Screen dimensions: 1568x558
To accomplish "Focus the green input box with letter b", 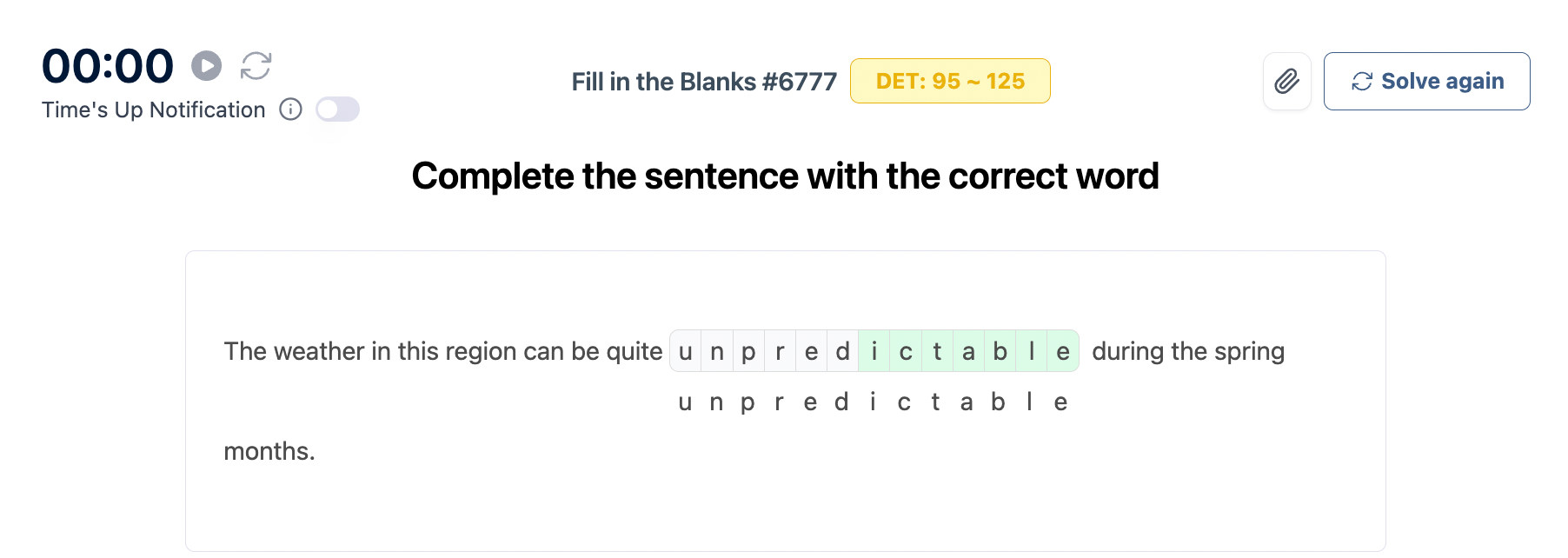I will 1000,351.
